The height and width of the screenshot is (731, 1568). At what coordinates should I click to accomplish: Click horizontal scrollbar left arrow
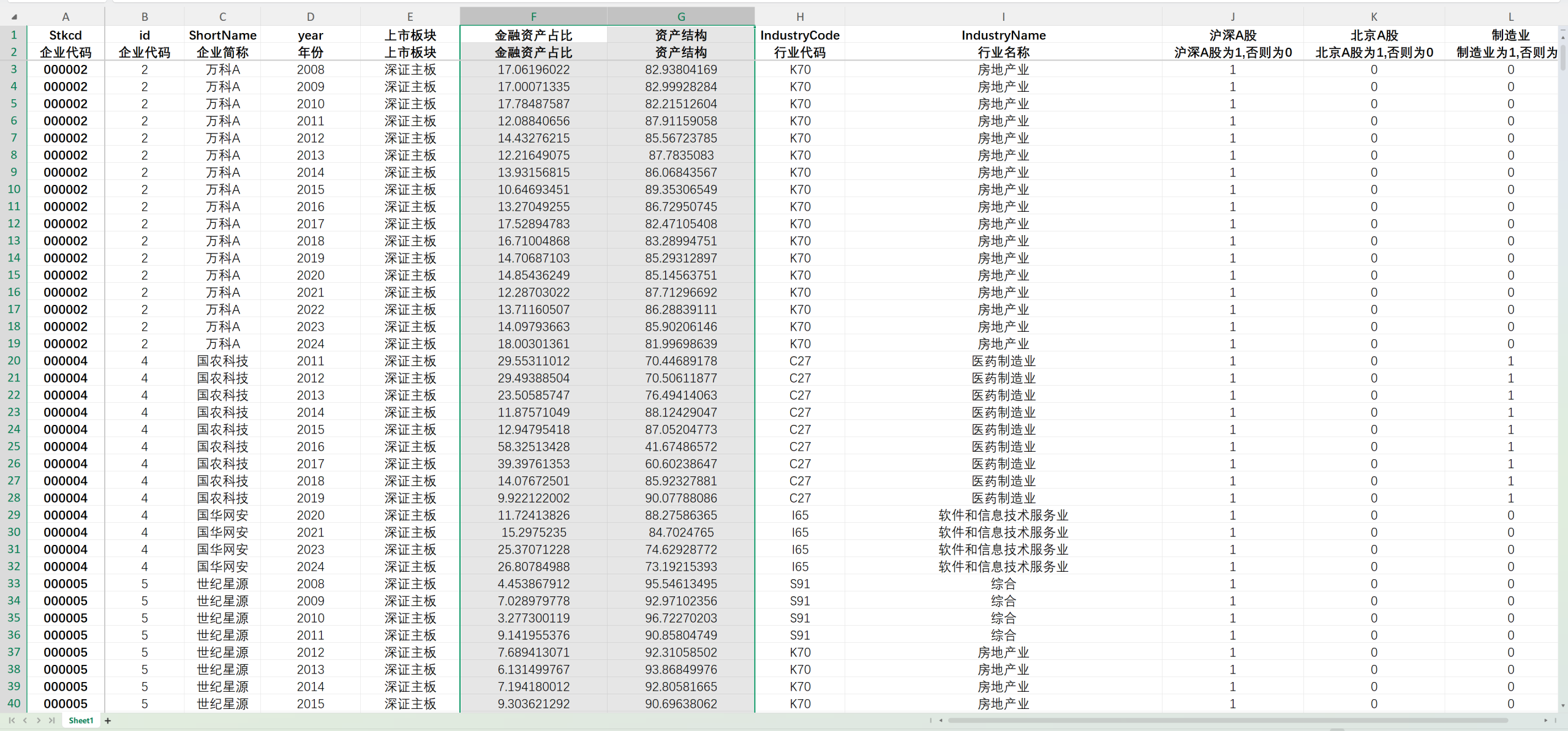coord(941,721)
